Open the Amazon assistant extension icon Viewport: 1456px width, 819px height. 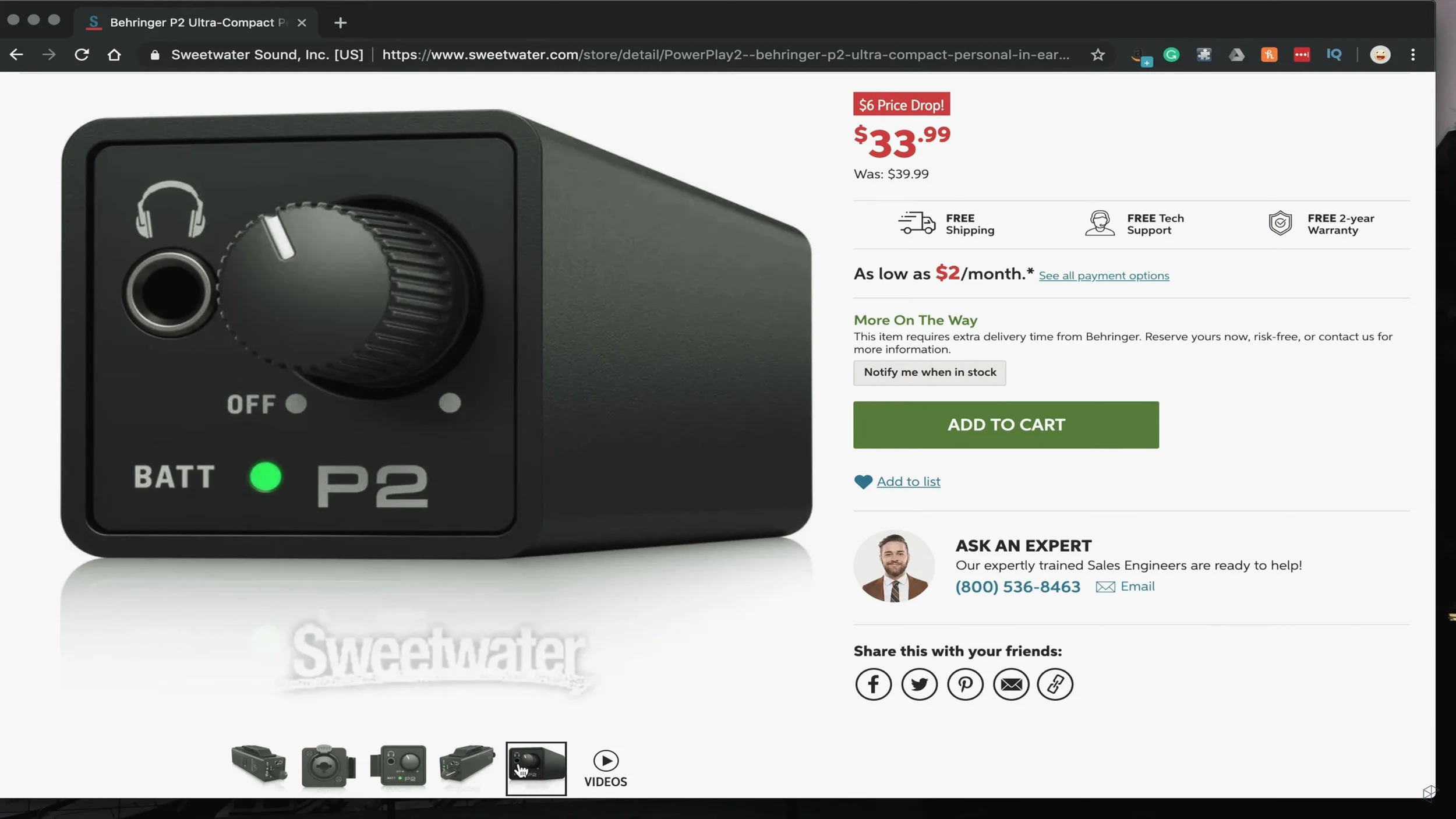[1141, 57]
